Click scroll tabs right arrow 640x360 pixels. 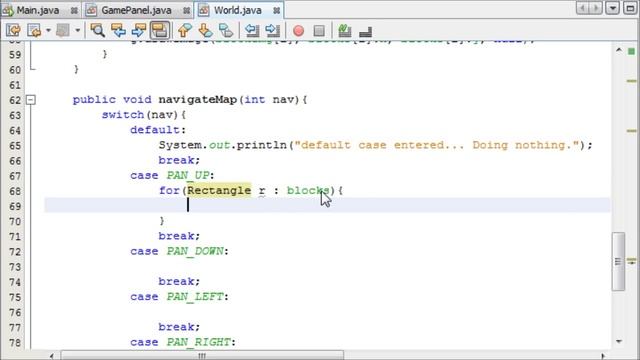pos(596,8)
